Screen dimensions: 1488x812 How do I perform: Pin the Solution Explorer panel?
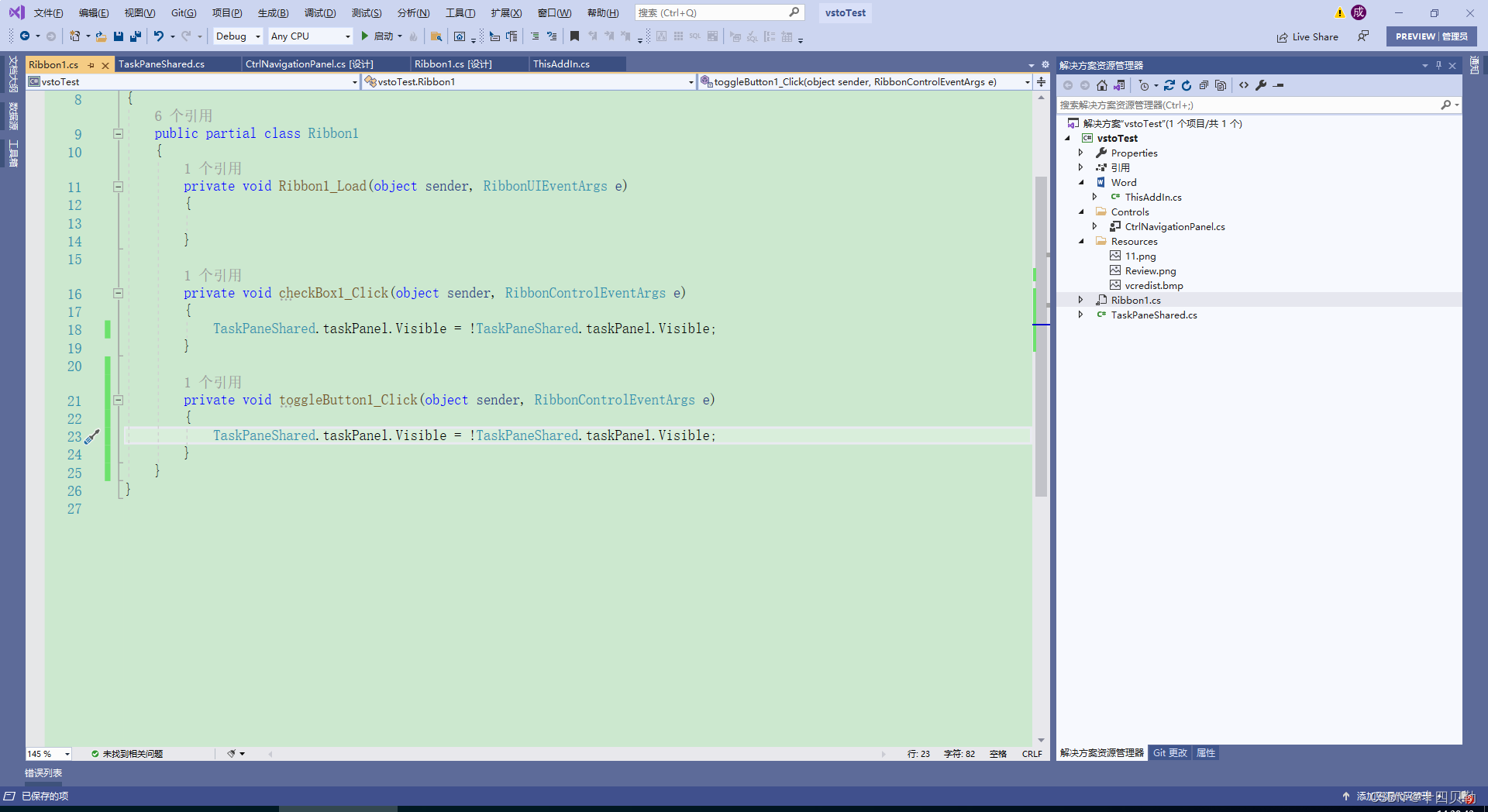pyautogui.click(x=1439, y=65)
